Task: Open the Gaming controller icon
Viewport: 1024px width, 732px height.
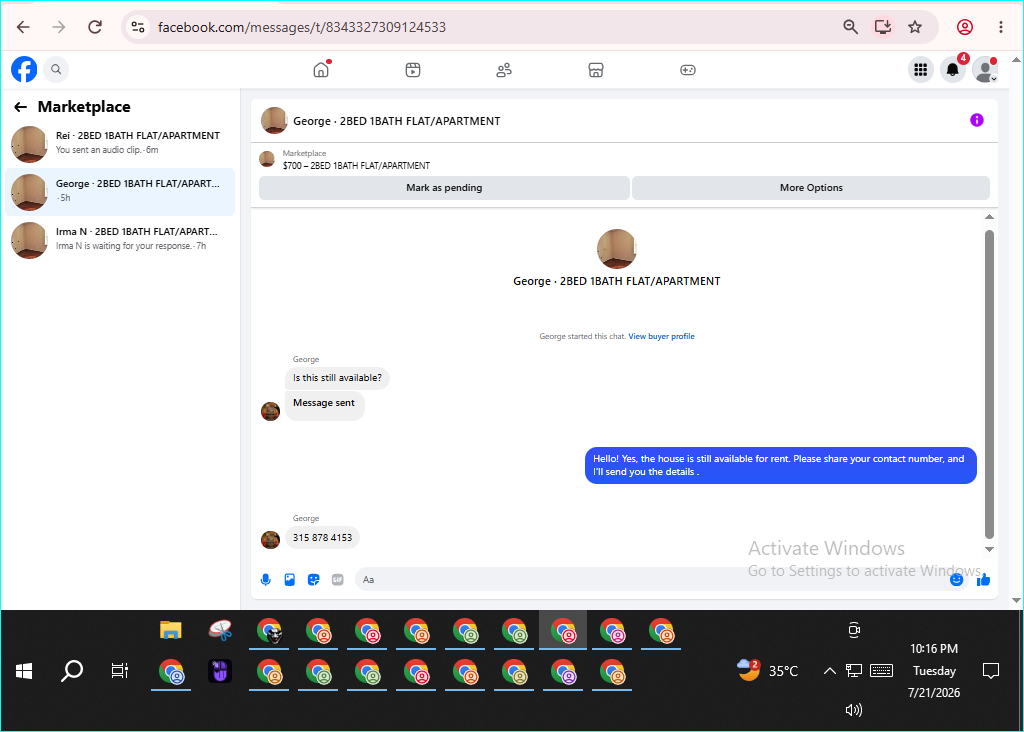Action: point(688,70)
